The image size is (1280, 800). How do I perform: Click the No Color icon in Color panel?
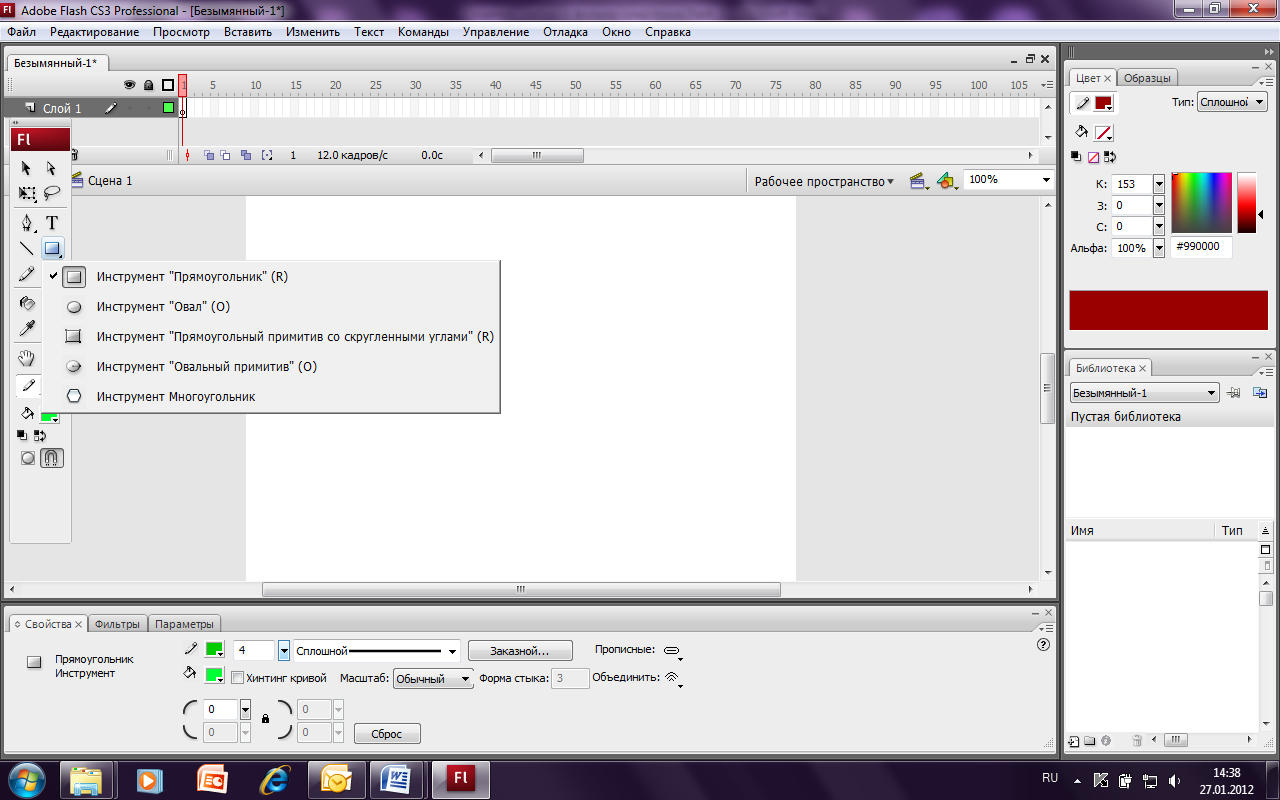pyautogui.click(x=1094, y=157)
